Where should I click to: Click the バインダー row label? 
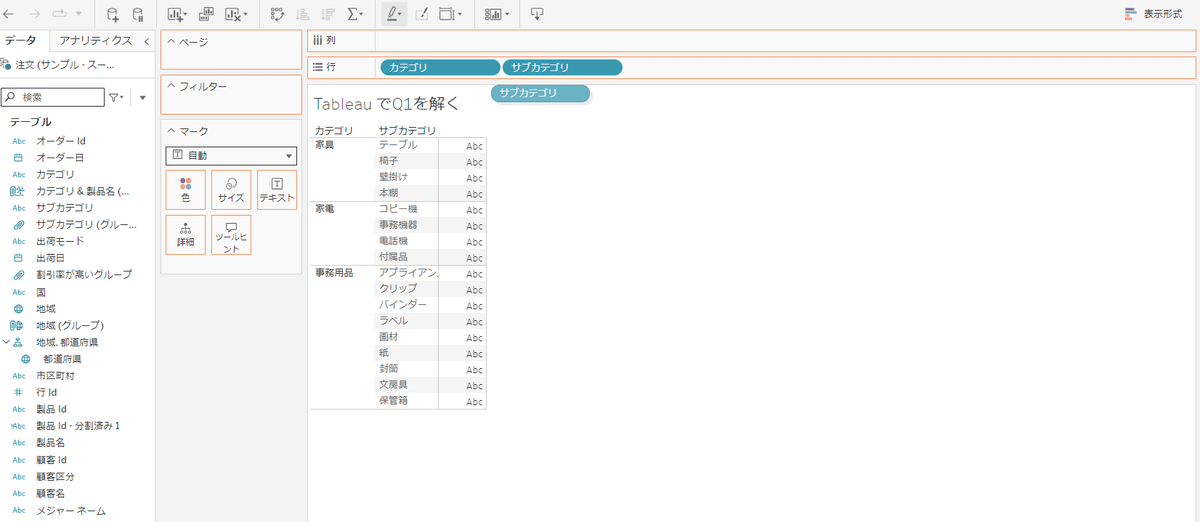[x=403, y=304]
